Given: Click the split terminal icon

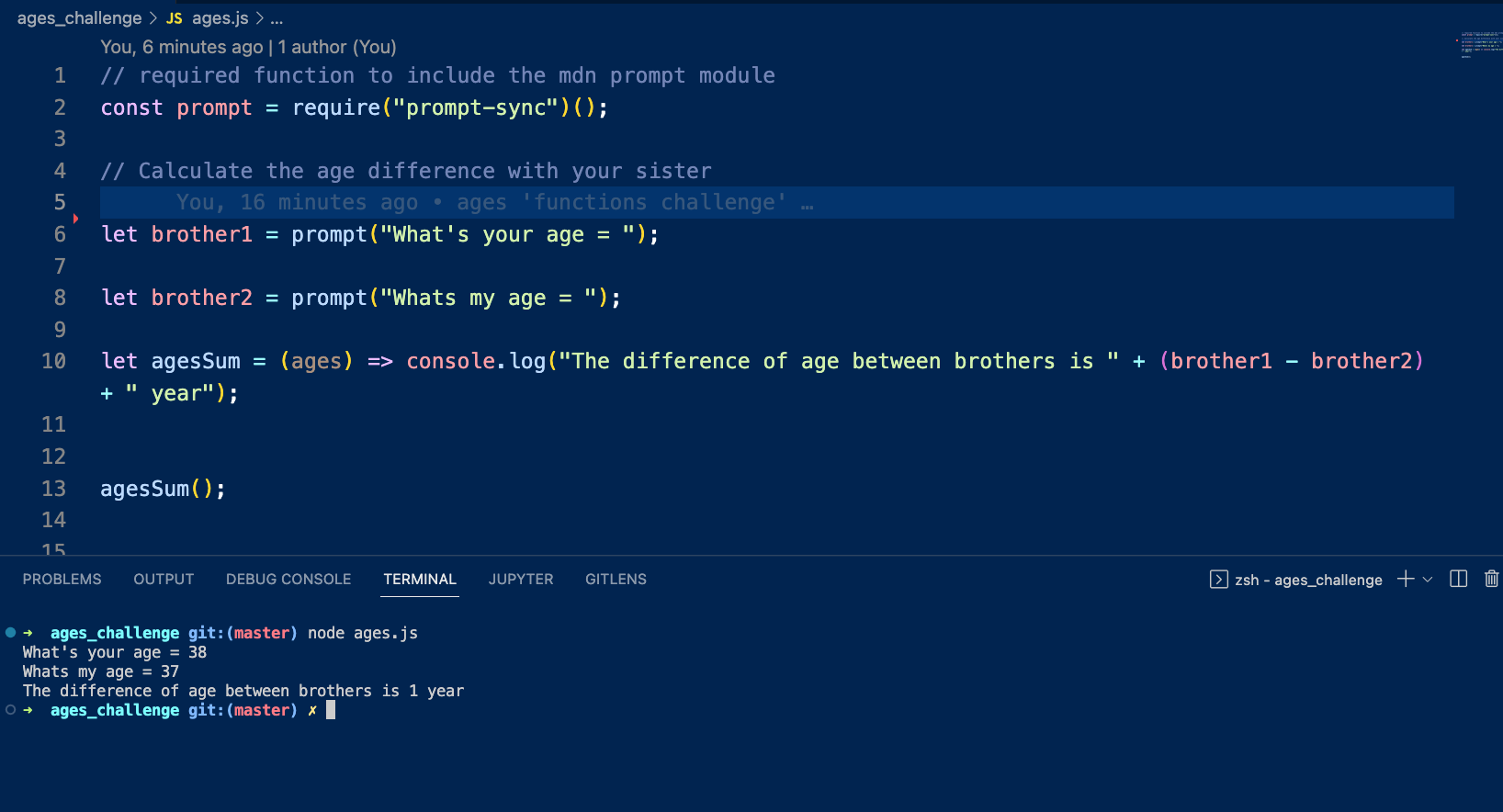Looking at the screenshot, I should [x=1458, y=579].
